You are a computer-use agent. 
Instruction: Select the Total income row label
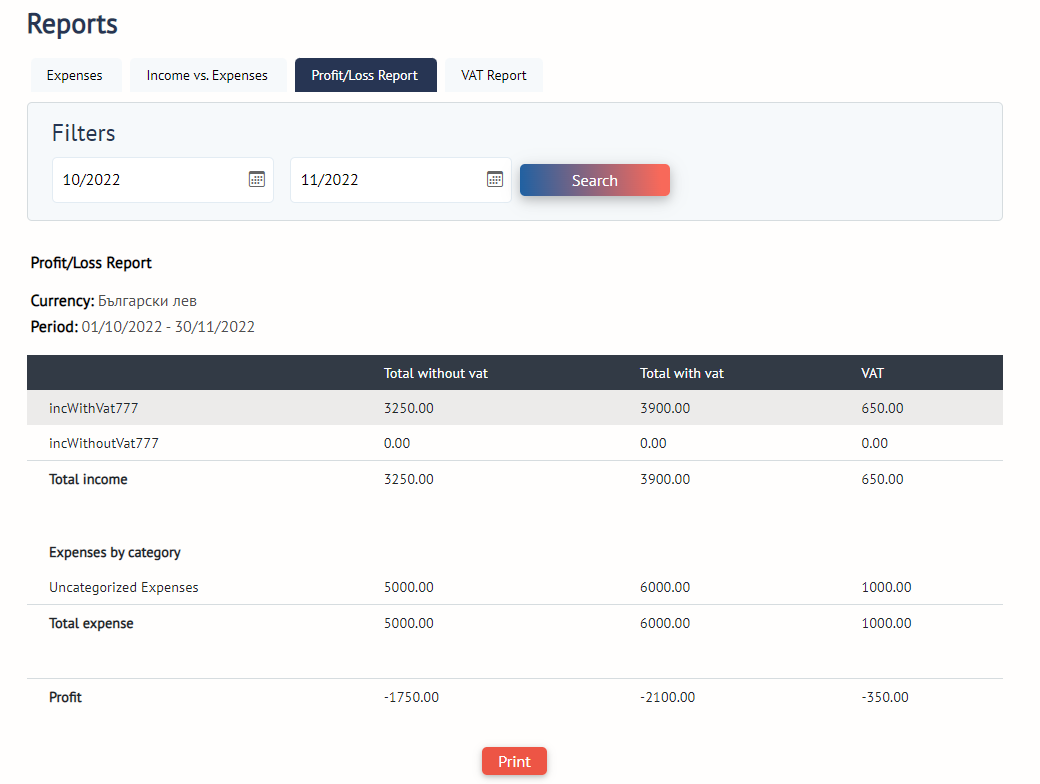tap(88, 479)
